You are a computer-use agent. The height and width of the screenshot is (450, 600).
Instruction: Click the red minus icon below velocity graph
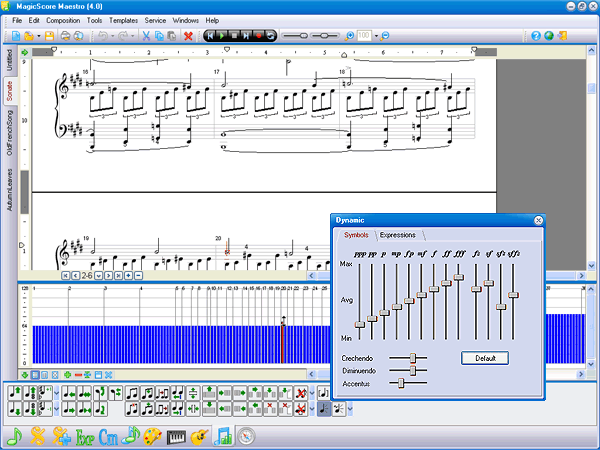pyautogui.click(x=78, y=375)
